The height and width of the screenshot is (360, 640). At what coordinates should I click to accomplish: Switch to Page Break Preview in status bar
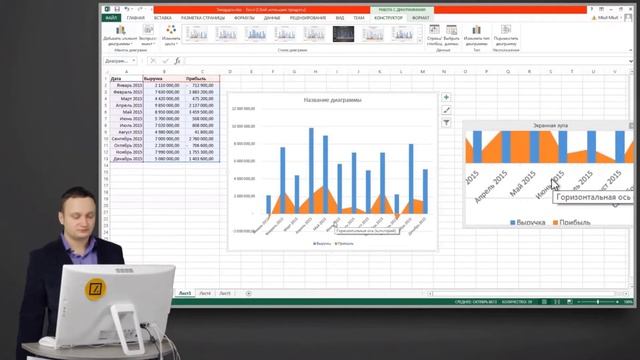click(x=570, y=302)
